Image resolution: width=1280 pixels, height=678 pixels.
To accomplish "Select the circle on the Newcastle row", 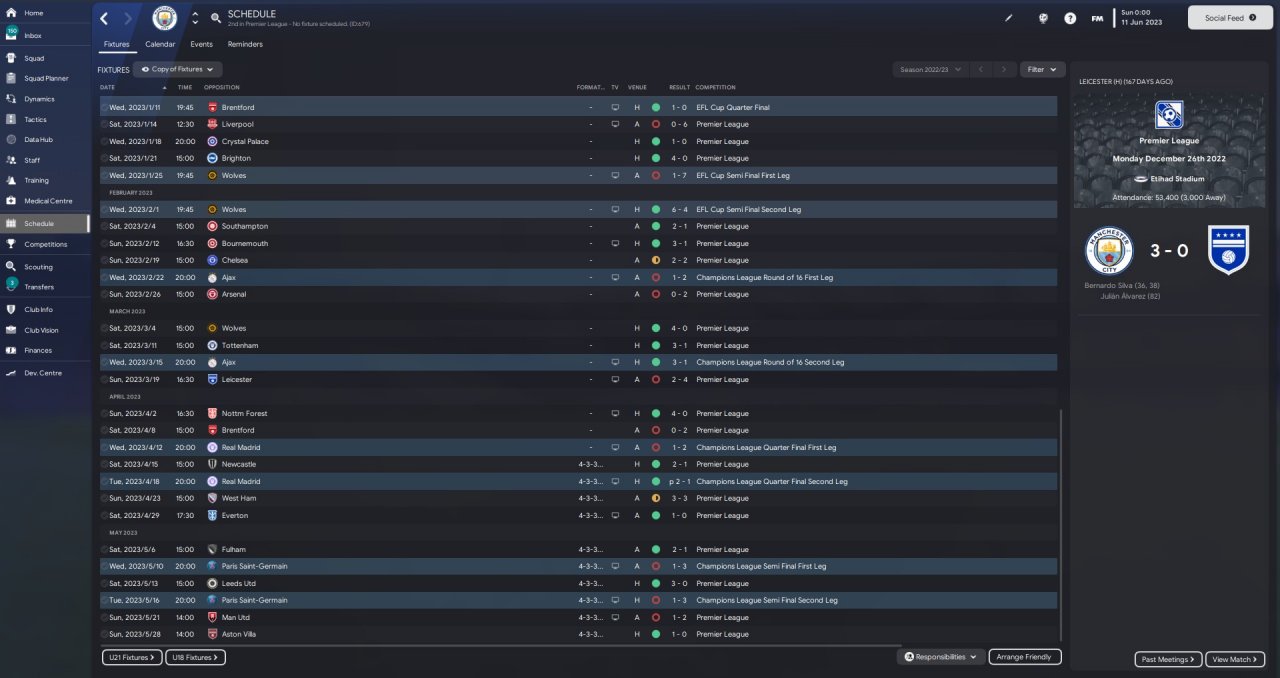I will (x=104, y=464).
